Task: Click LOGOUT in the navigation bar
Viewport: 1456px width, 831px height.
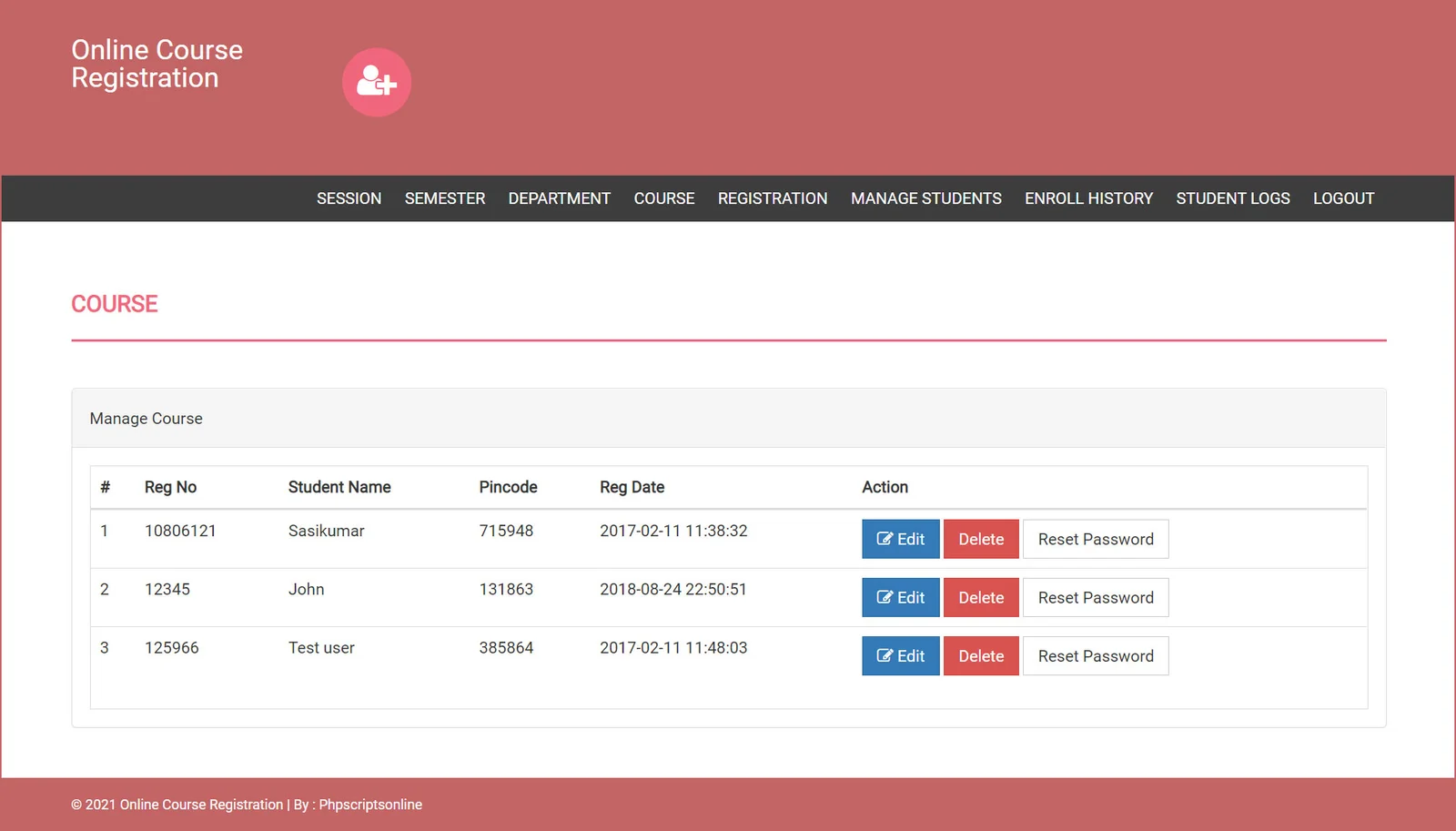Action: coord(1343,198)
